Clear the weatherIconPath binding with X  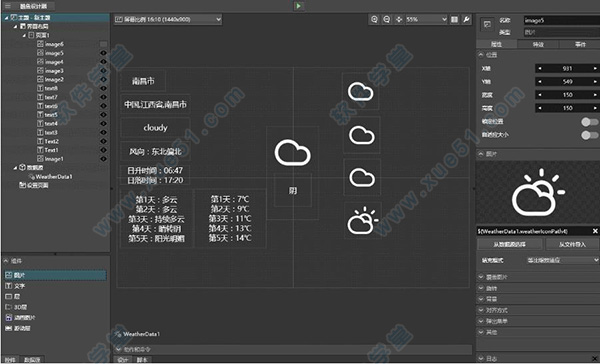[x=595, y=231]
